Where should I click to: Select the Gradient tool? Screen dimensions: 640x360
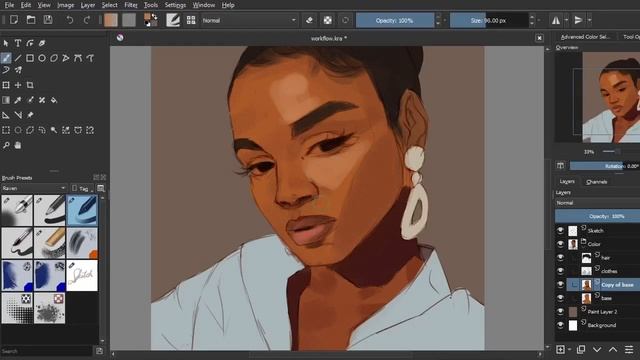[6, 100]
